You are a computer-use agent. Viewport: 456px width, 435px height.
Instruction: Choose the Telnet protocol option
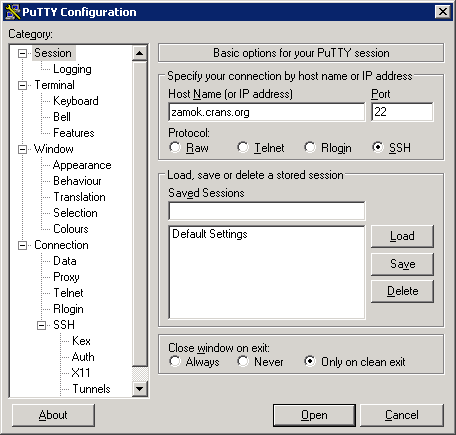coord(243,147)
